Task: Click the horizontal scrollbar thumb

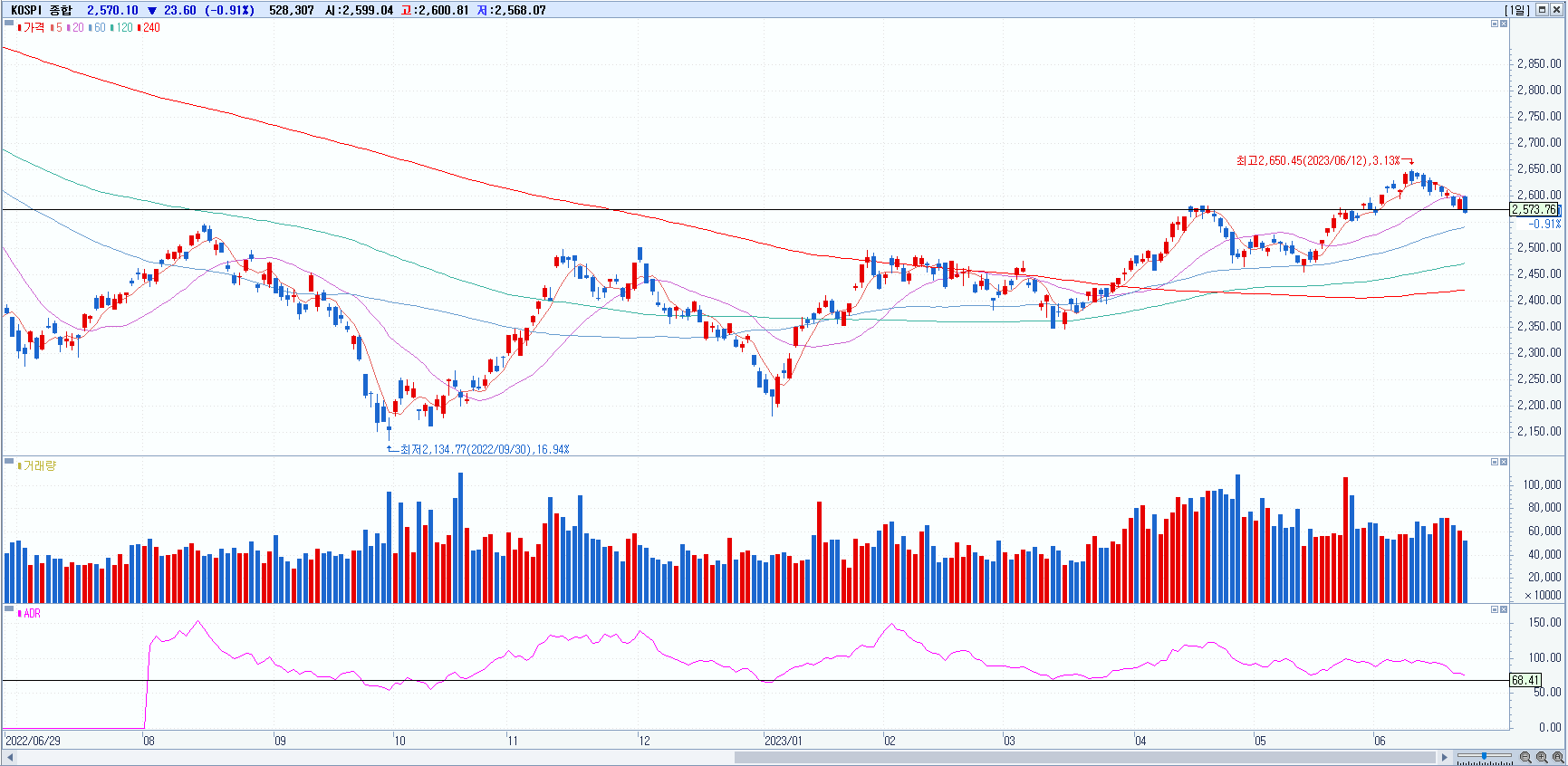Action: pyautogui.click(x=1085, y=757)
